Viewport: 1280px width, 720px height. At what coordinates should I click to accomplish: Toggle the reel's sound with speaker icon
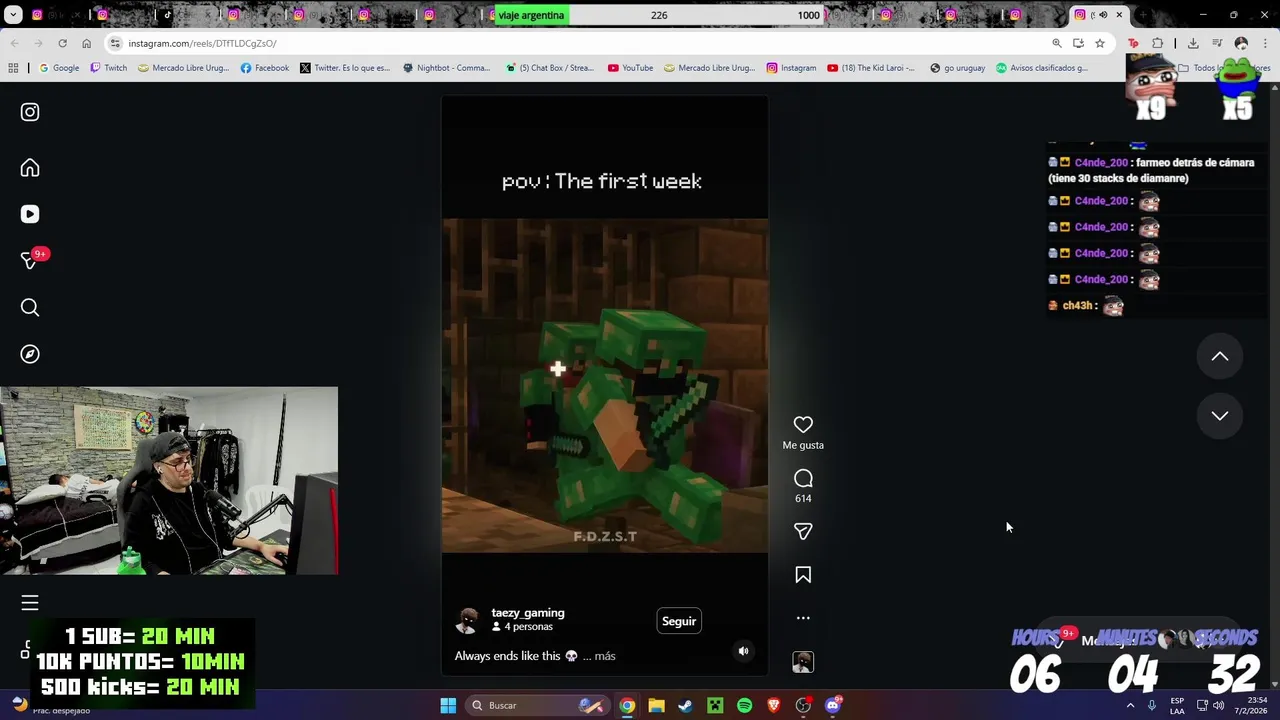pyautogui.click(x=743, y=651)
